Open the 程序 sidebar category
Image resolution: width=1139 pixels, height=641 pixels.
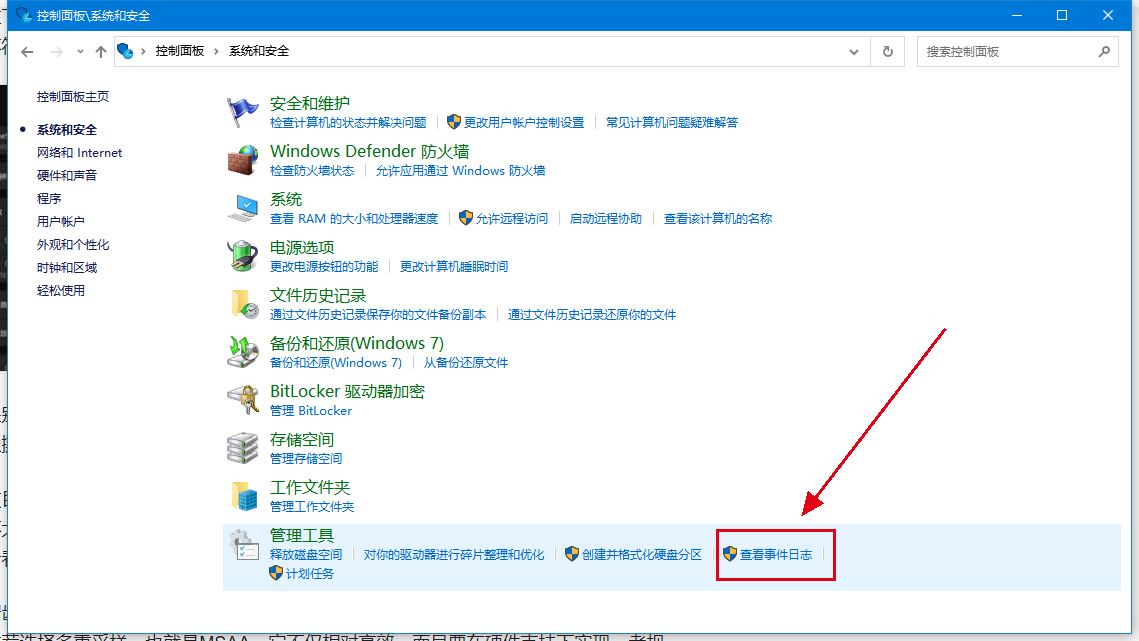[x=49, y=198]
